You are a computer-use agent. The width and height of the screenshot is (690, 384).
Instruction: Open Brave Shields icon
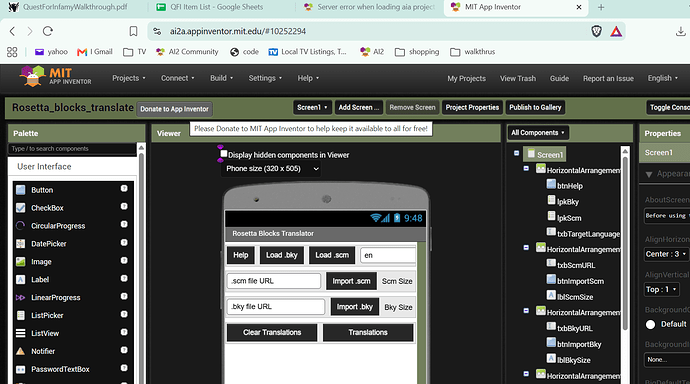(596, 31)
